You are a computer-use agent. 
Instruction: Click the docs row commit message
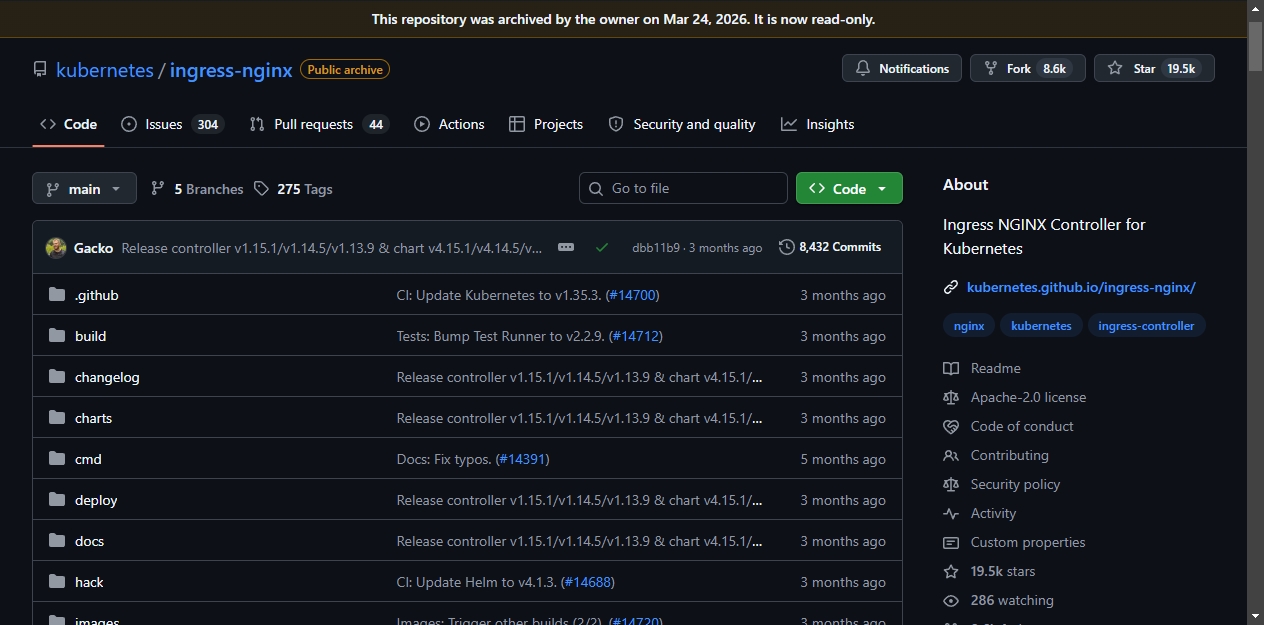[x=579, y=541]
